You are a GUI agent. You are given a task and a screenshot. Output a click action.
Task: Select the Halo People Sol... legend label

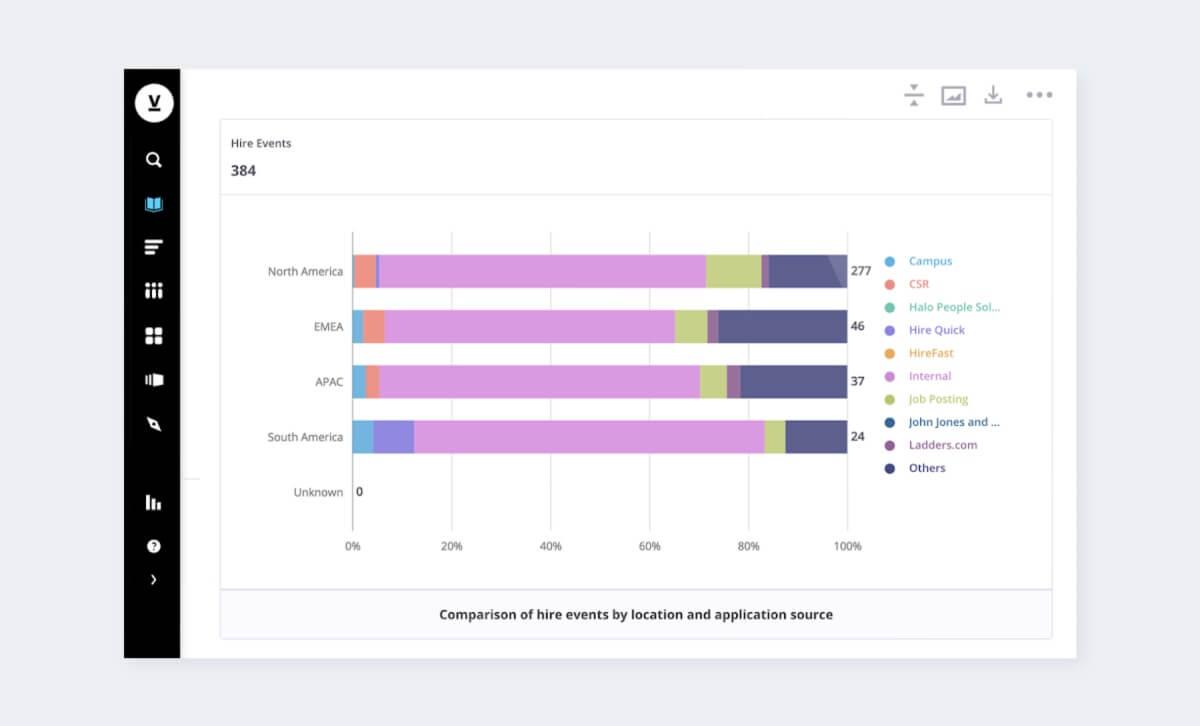coord(954,307)
